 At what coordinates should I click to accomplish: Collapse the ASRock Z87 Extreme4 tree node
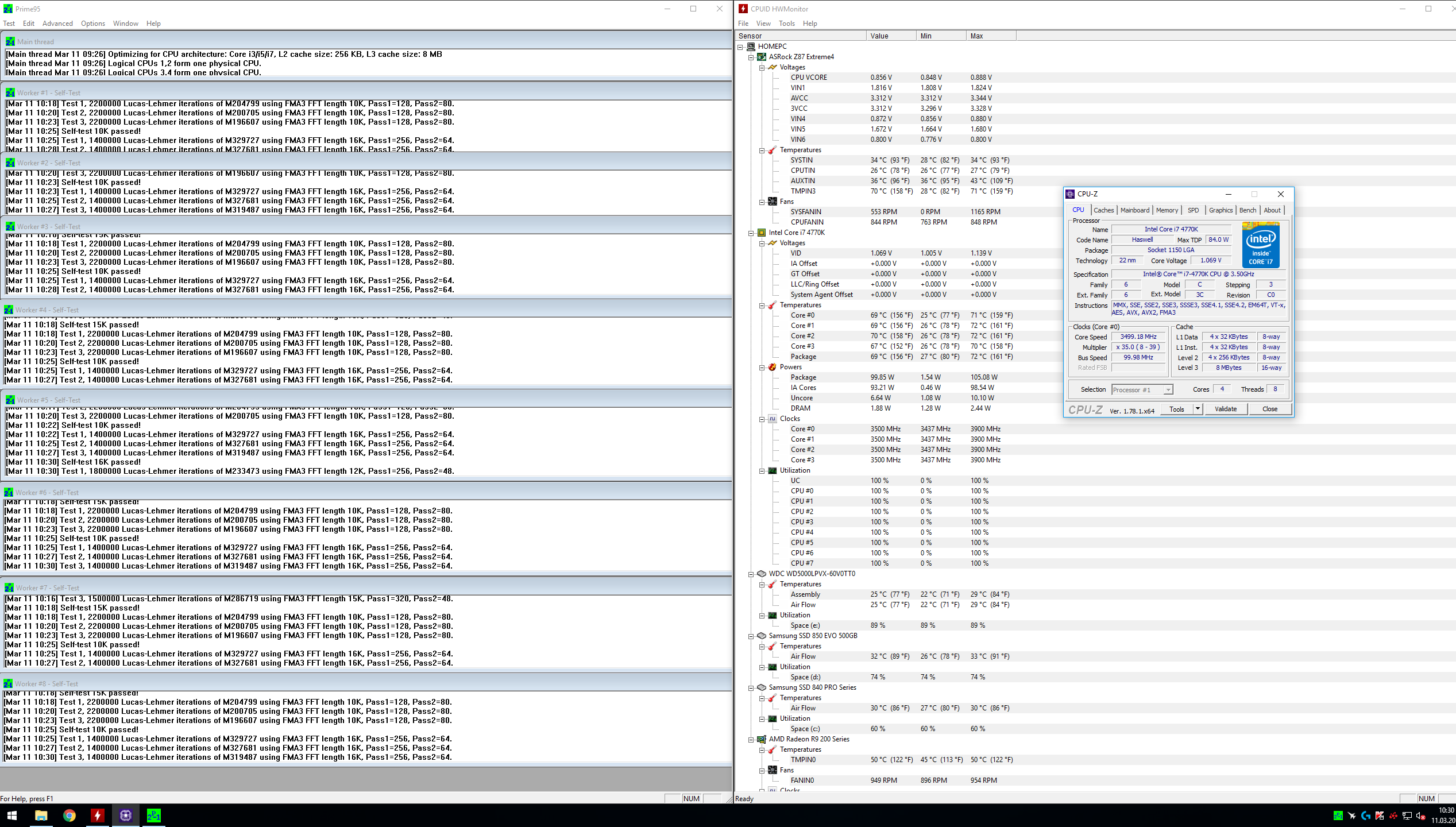click(x=751, y=57)
